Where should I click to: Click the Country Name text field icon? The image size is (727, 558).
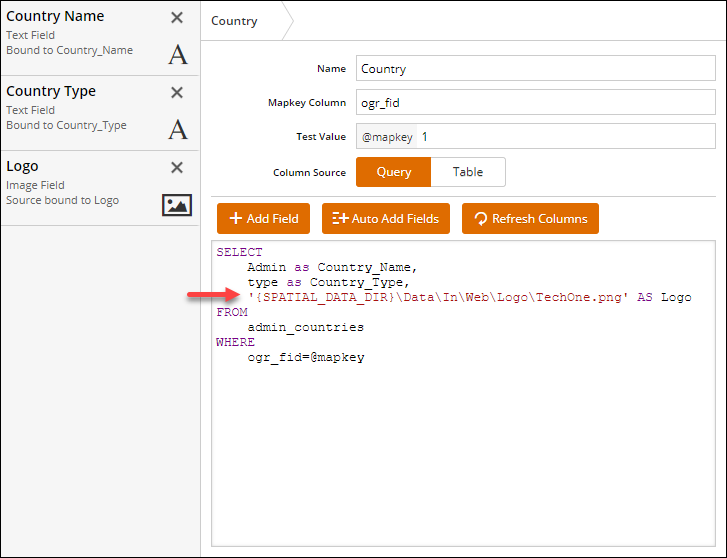click(177, 54)
